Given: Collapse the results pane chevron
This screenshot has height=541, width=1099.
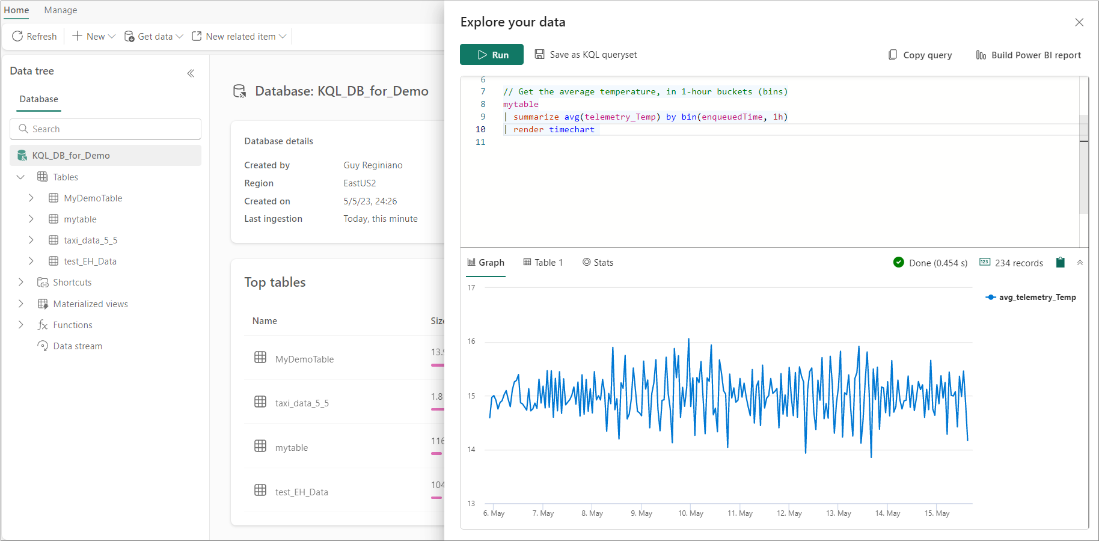Looking at the screenshot, I should point(1079,263).
